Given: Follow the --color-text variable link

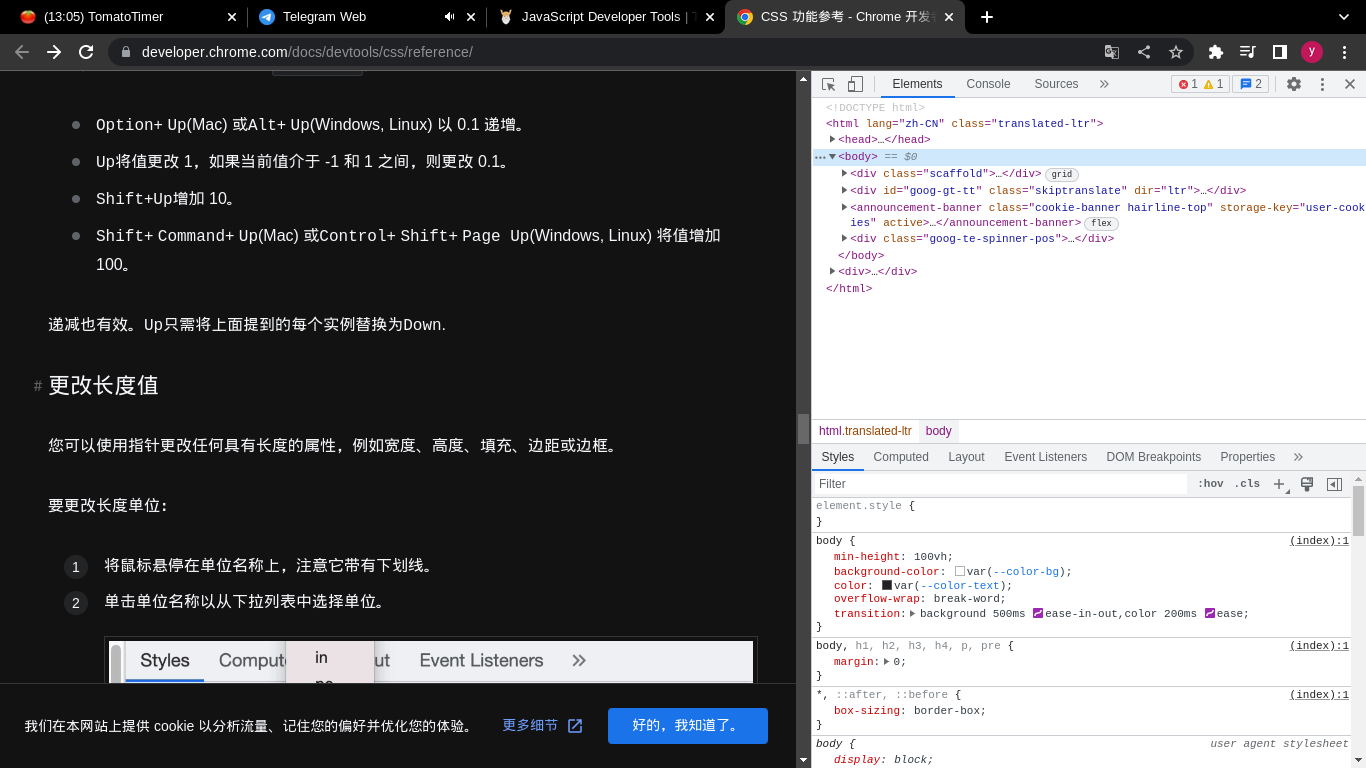Looking at the screenshot, I should (x=960, y=586).
